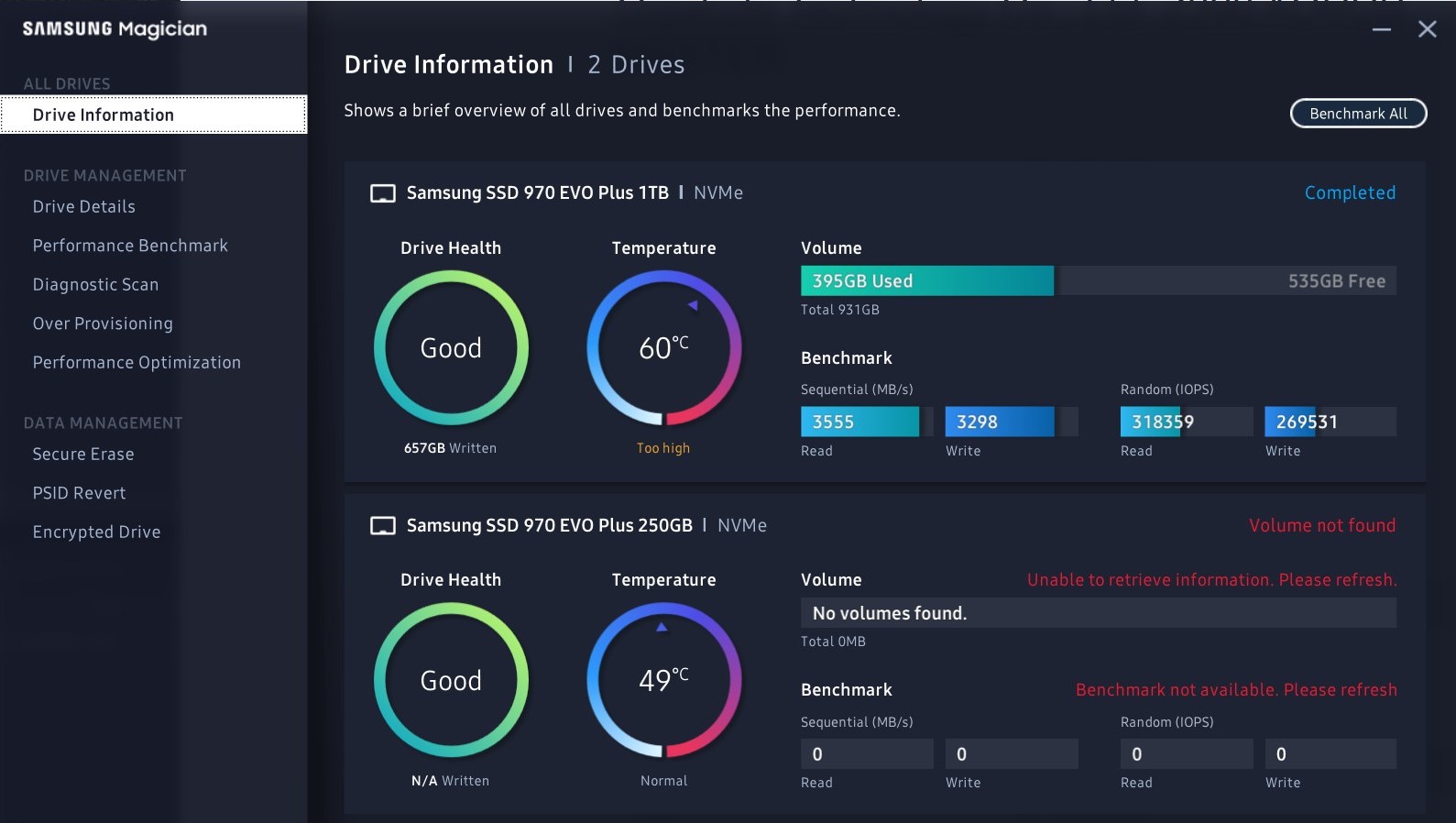This screenshot has width=1456, height=823.
Task: Open PSID Revert page
Action: 79,493
